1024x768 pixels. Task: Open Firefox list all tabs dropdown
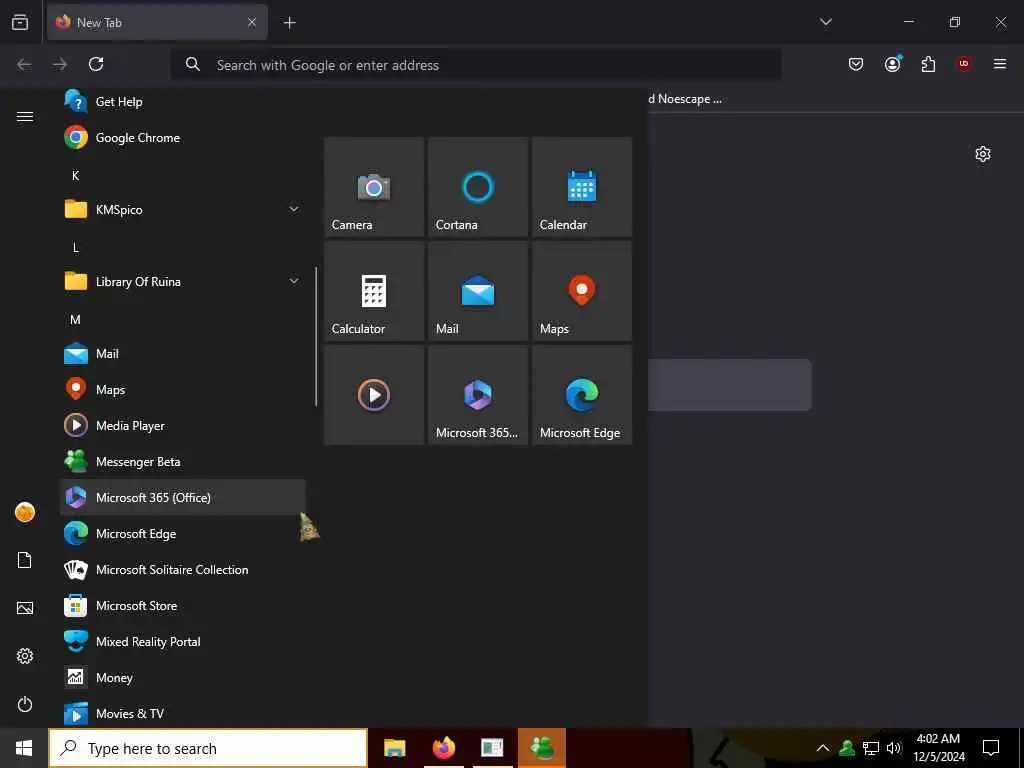pos(825,22)
